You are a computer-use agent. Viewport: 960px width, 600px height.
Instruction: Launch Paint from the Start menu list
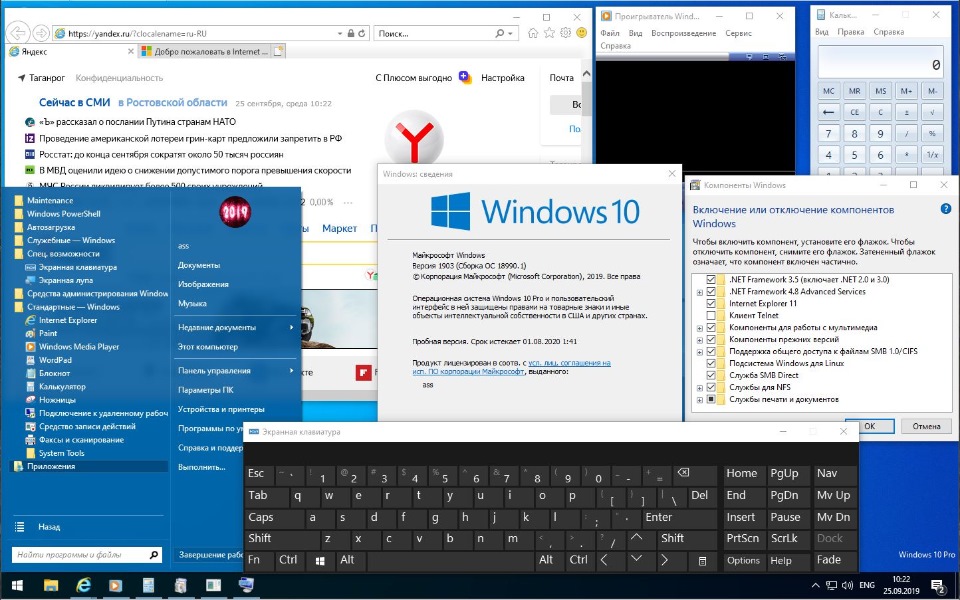[x=41, y=334]
